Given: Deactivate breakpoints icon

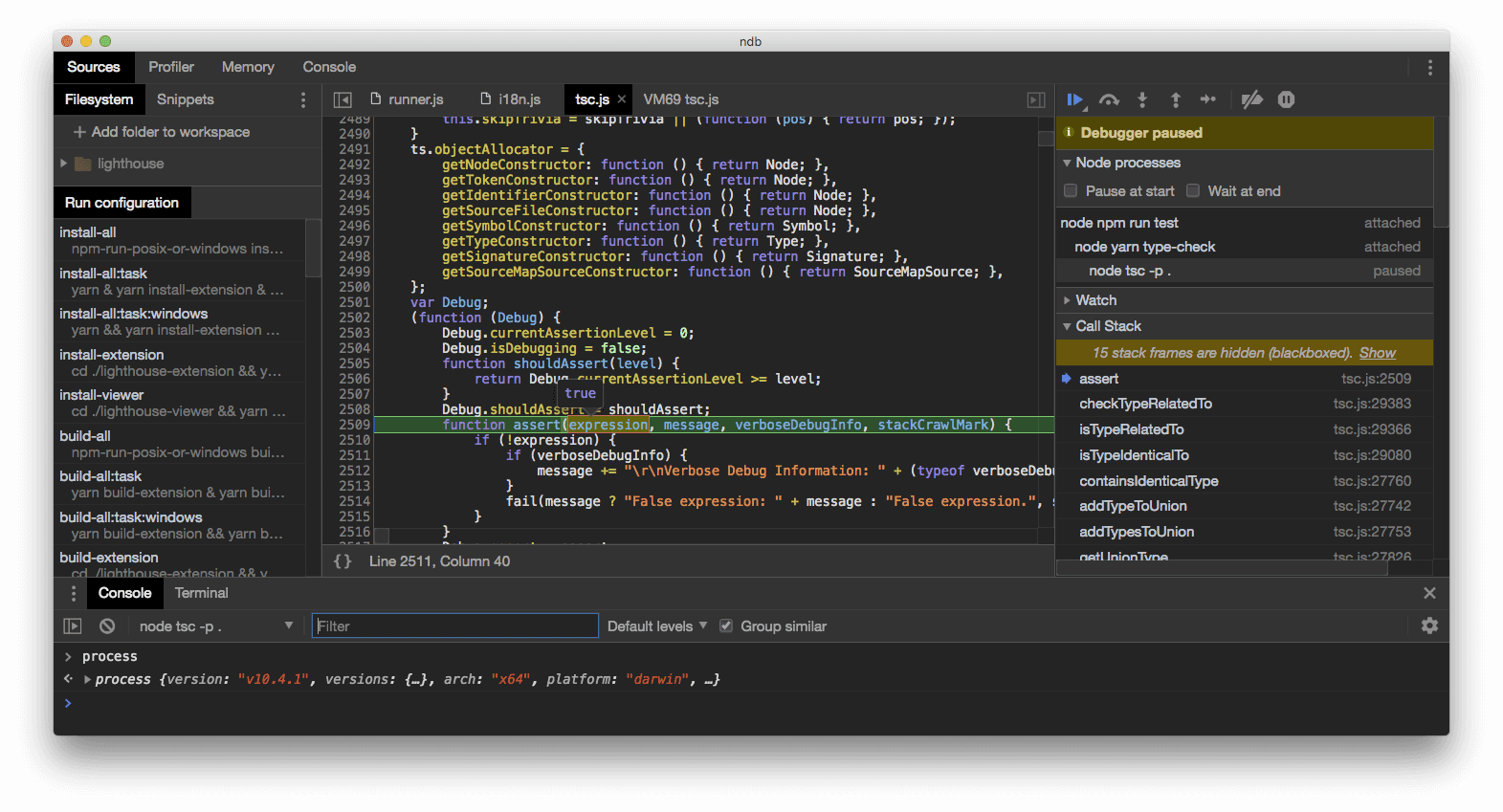Looking at the screenshot, I should click(x=1251, y=99).
